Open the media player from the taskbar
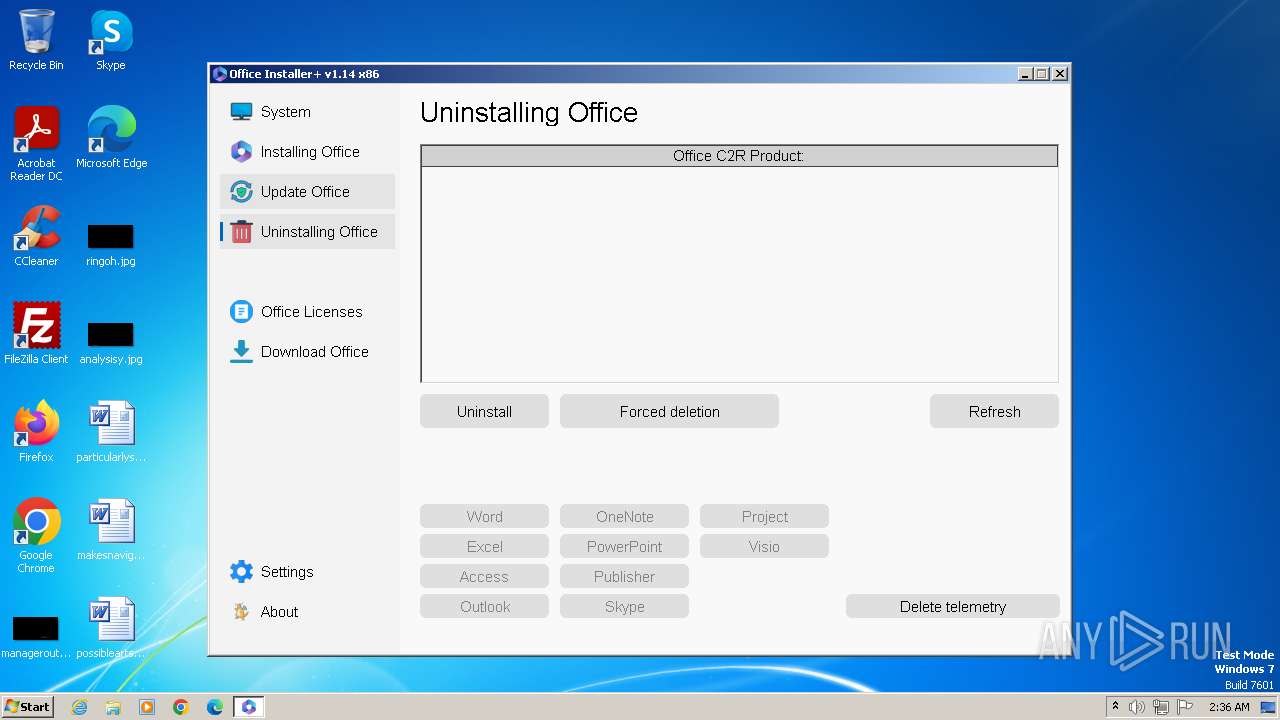 147,707
